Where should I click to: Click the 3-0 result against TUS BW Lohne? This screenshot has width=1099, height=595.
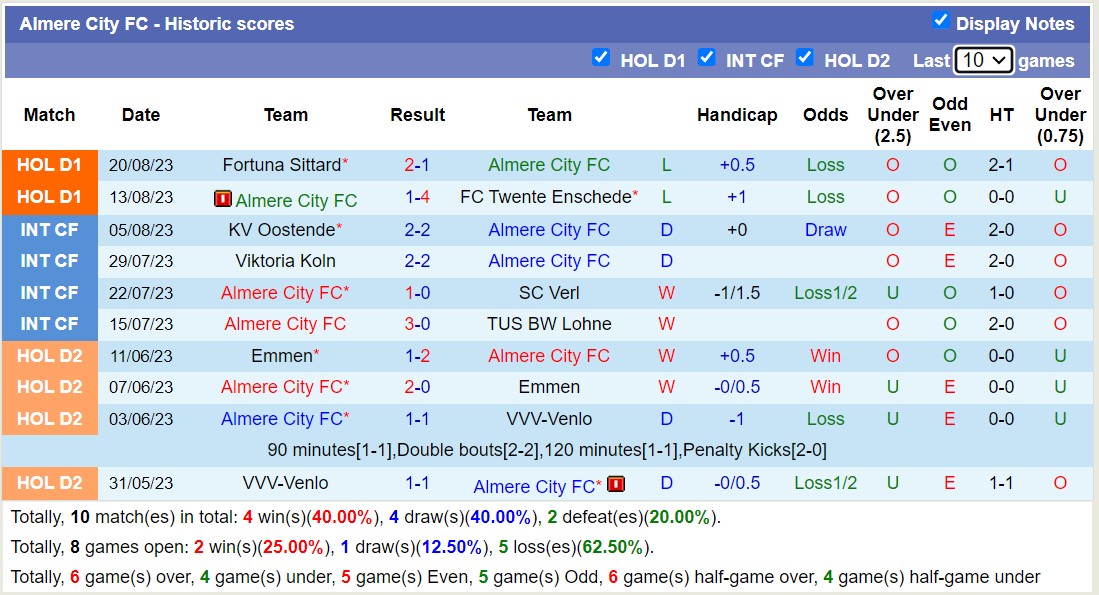(417, 324)
